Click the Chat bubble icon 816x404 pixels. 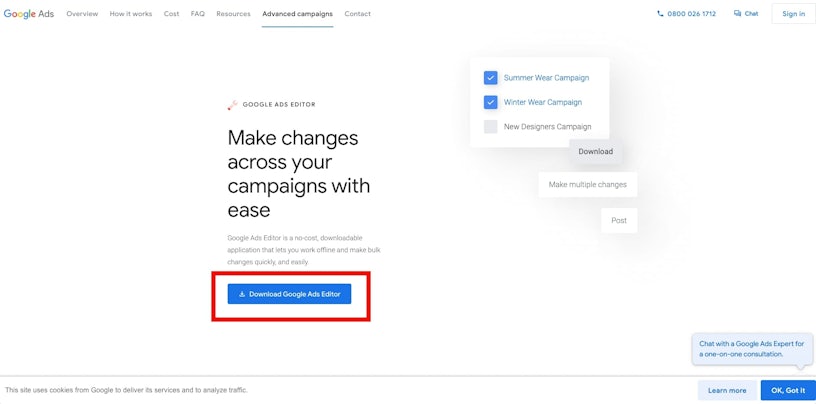[737, 14]
